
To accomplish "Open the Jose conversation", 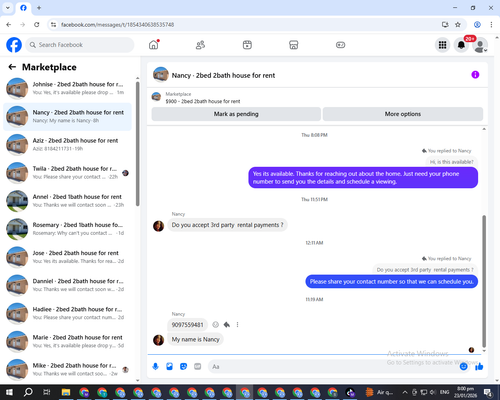I will [67, 257].
